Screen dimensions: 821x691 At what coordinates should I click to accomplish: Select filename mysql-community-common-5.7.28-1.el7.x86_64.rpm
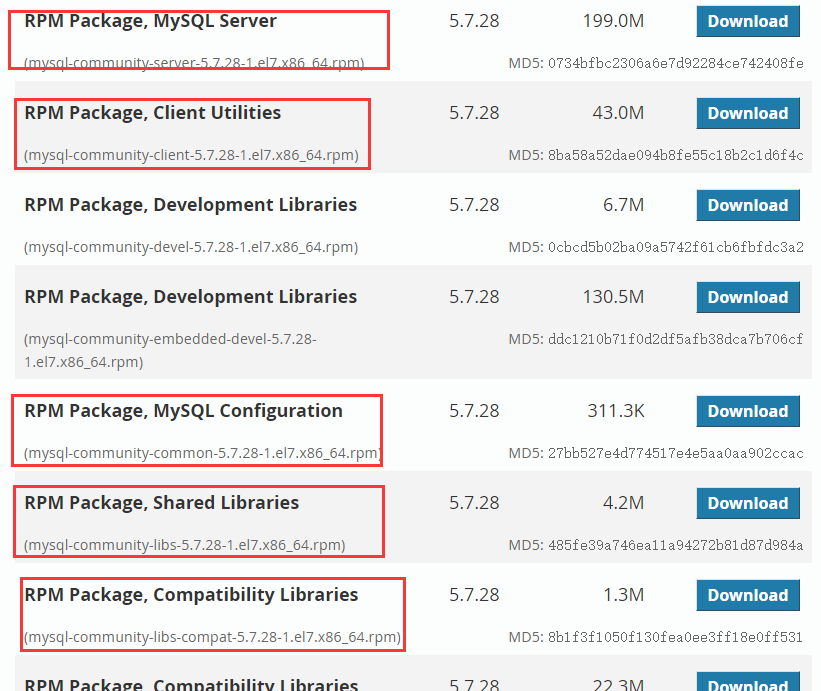[202, 453]
